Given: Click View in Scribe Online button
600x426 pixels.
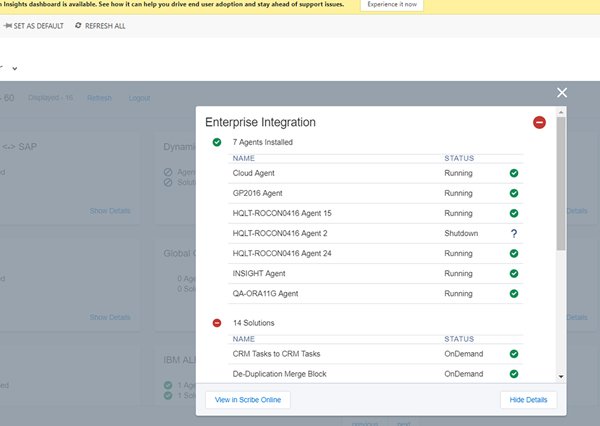Looking at the screenshot, I should coord(248,400).
